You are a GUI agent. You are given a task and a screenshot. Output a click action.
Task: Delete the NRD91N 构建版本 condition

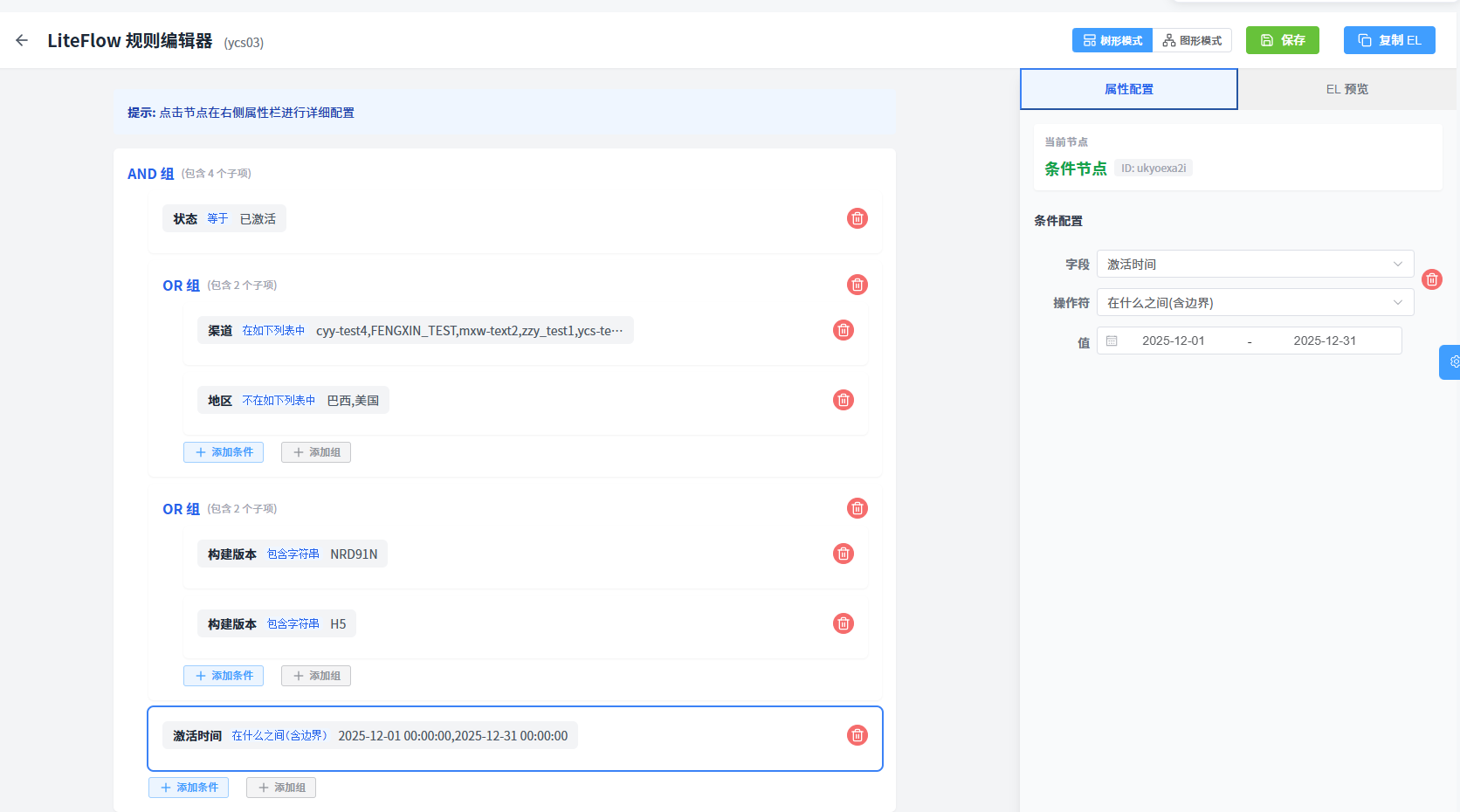pos(843,554)
